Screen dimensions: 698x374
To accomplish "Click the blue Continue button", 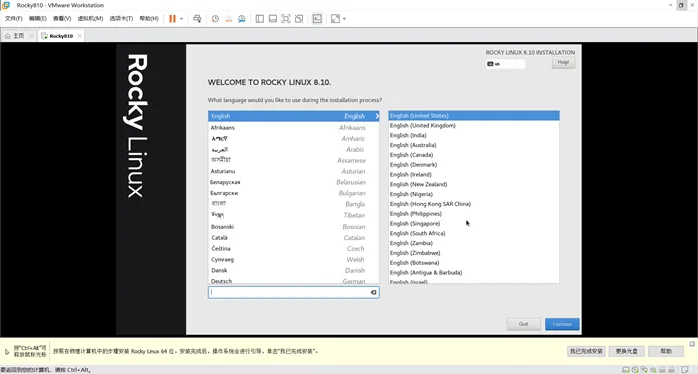I will [562, 324].
